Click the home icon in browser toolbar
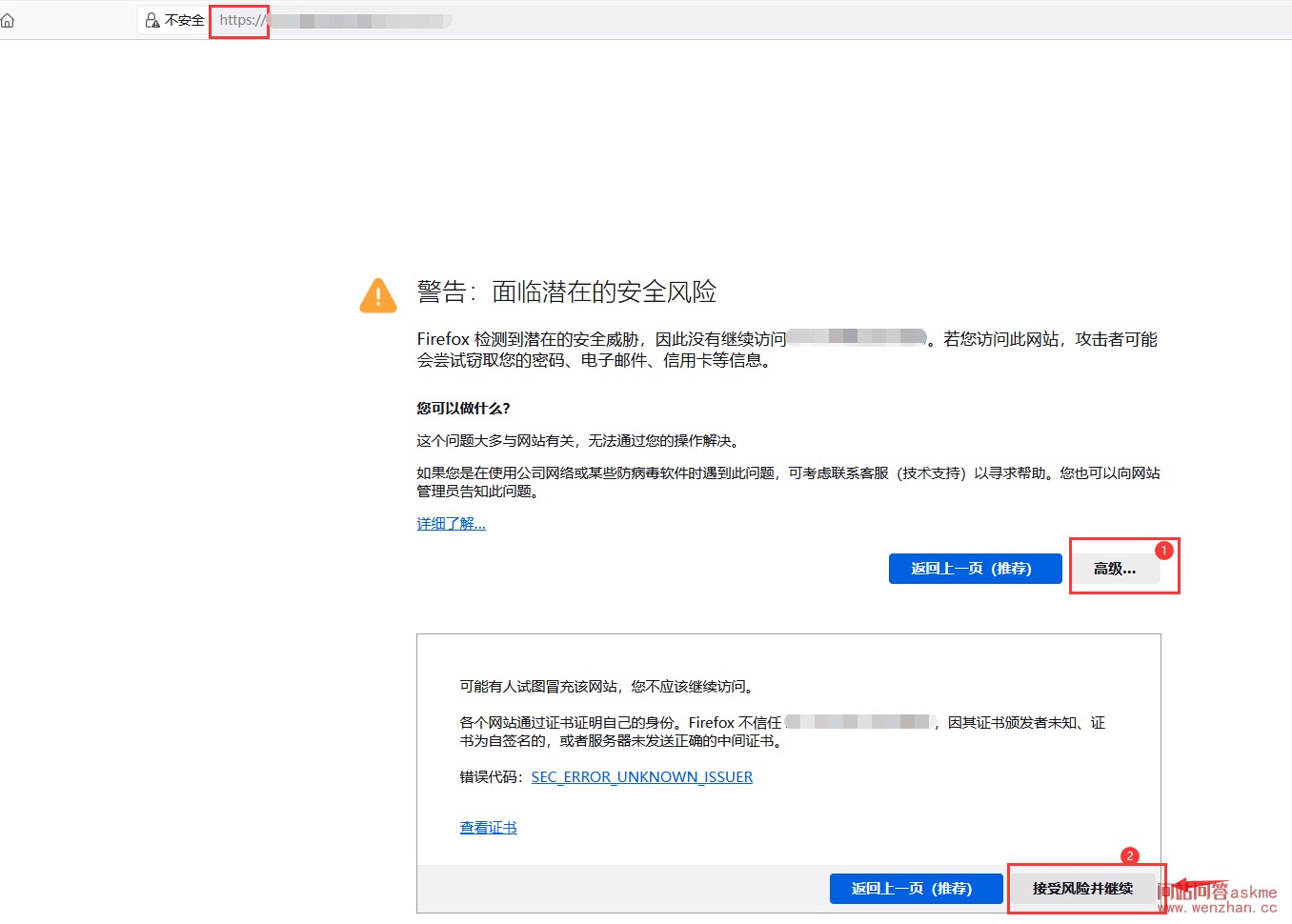This screenshot has height=924, width=1292. pyautogui.click(x=8, y=20)
